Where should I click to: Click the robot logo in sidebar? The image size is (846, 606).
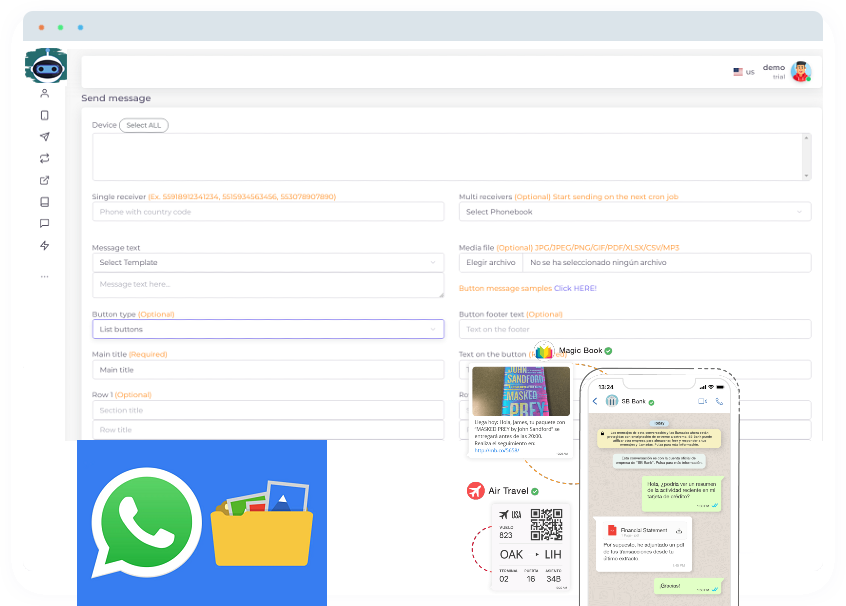(46, 66)
